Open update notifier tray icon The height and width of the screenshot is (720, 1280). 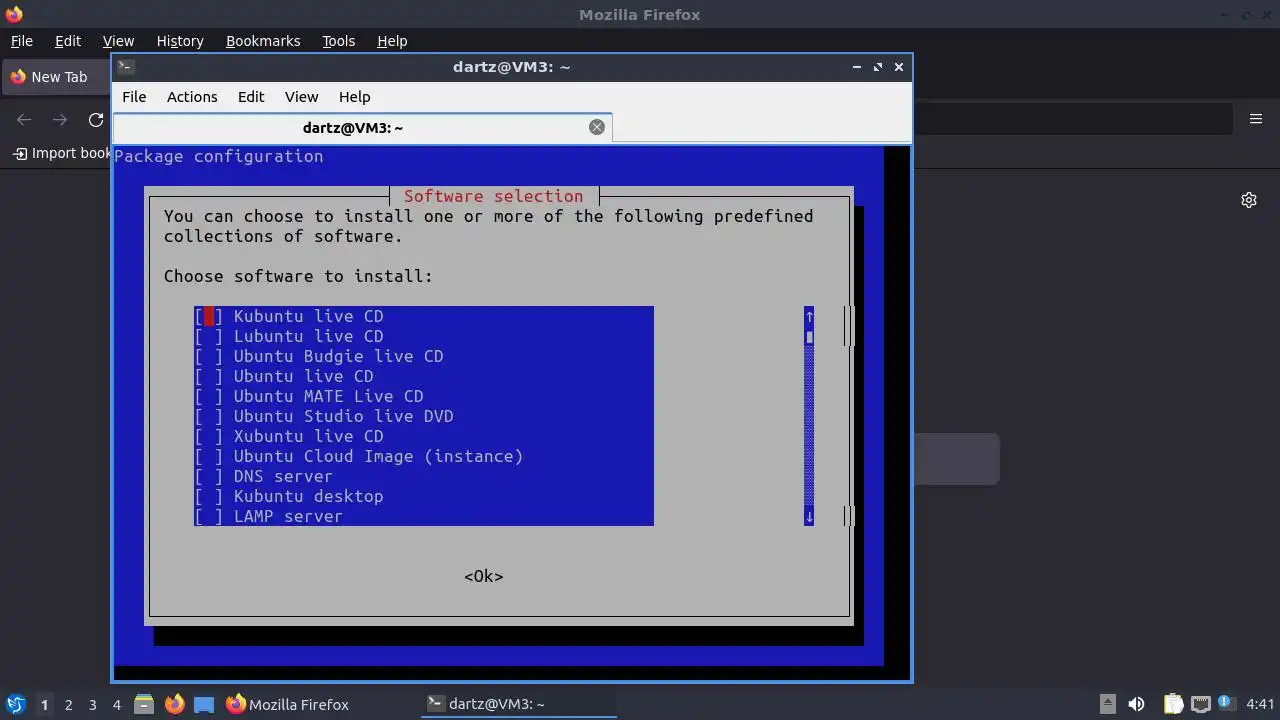click(x=1225, y=704)
